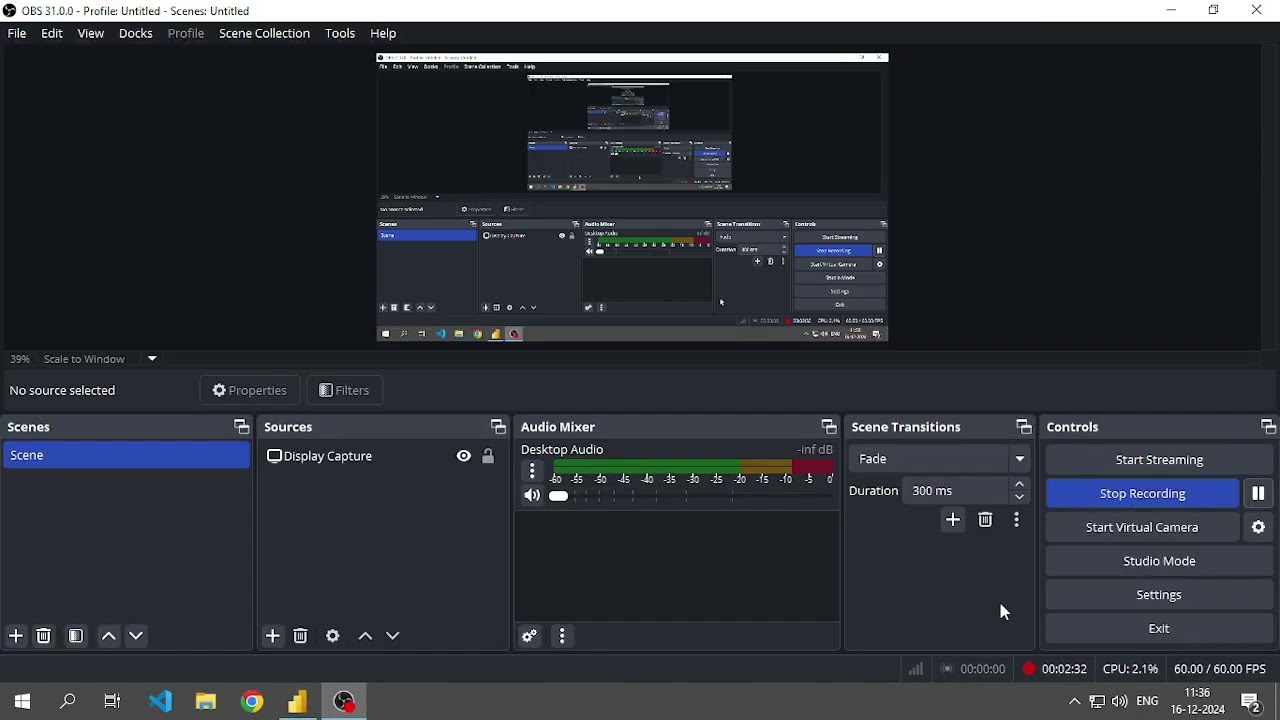Screen dimensions: 1280x720
Task: Expand the Scale to Window dropdown
Action: point(152,358)
